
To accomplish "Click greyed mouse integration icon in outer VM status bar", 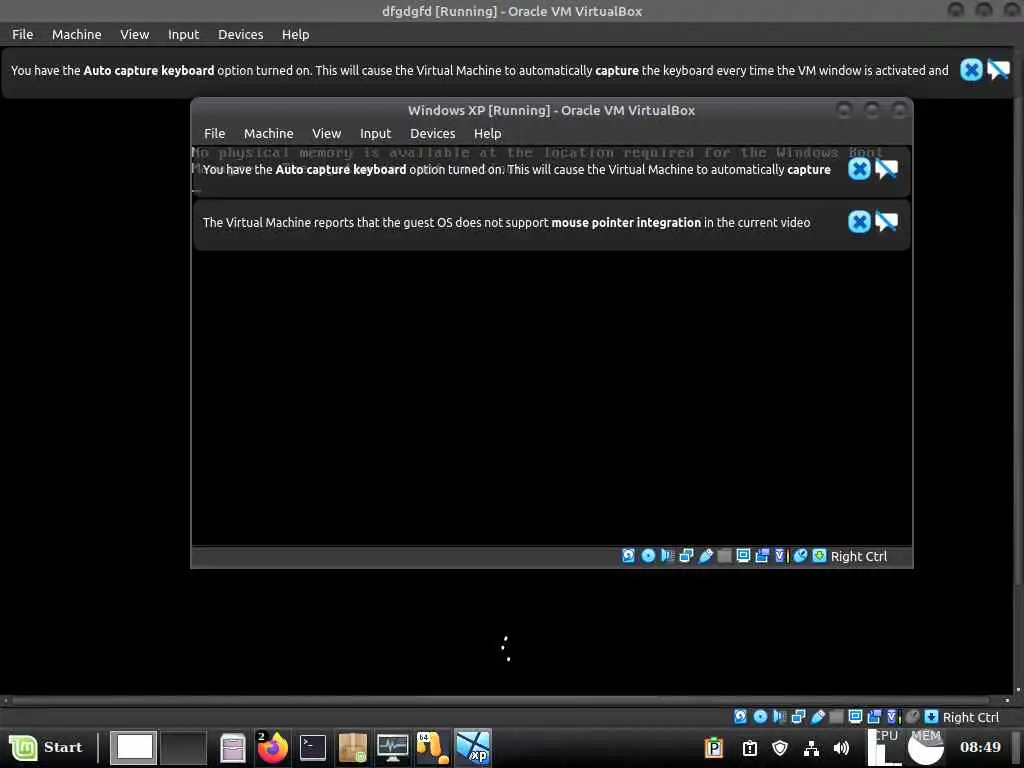I will point(913,716).
